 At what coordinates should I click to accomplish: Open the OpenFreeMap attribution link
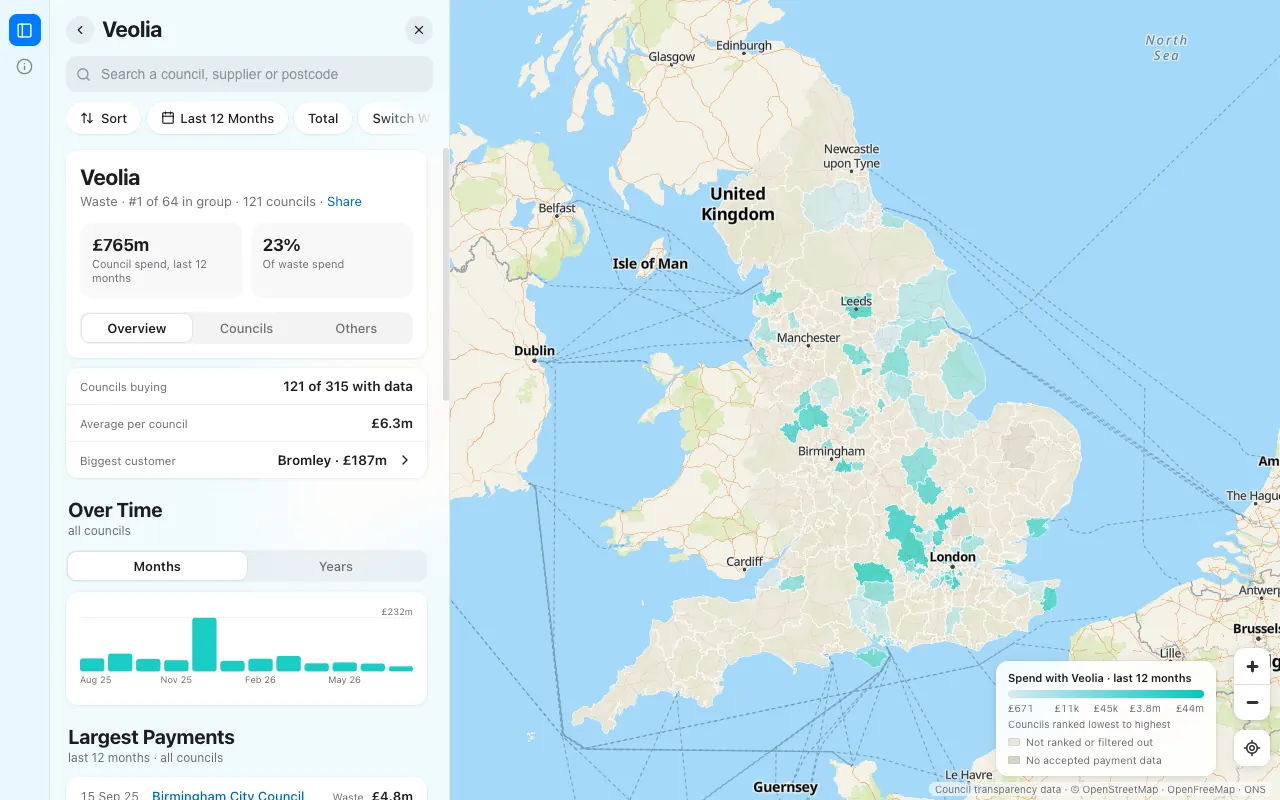click(x=1201, y=790)
